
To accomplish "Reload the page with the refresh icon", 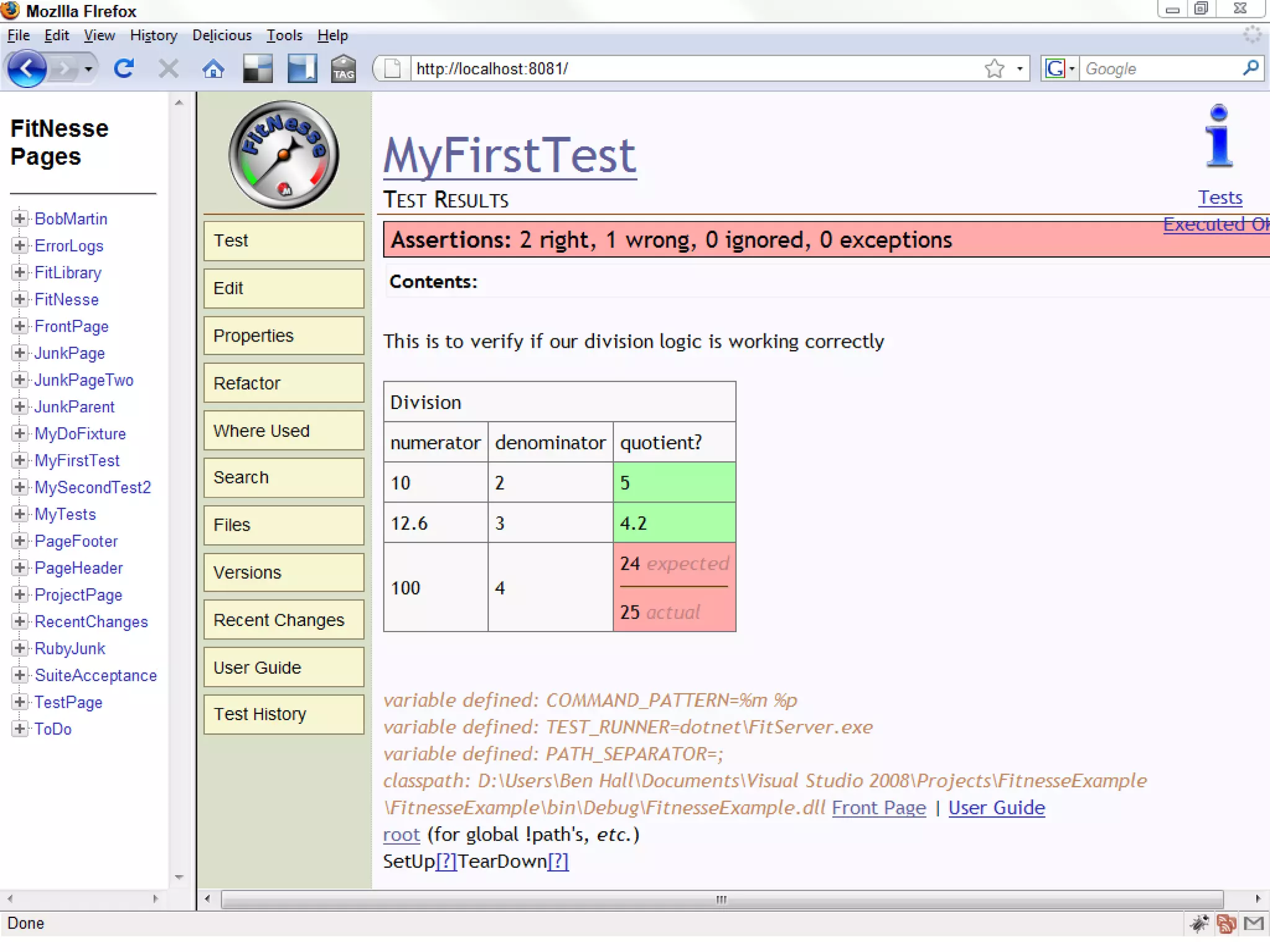I will click(x=124, y=68).
